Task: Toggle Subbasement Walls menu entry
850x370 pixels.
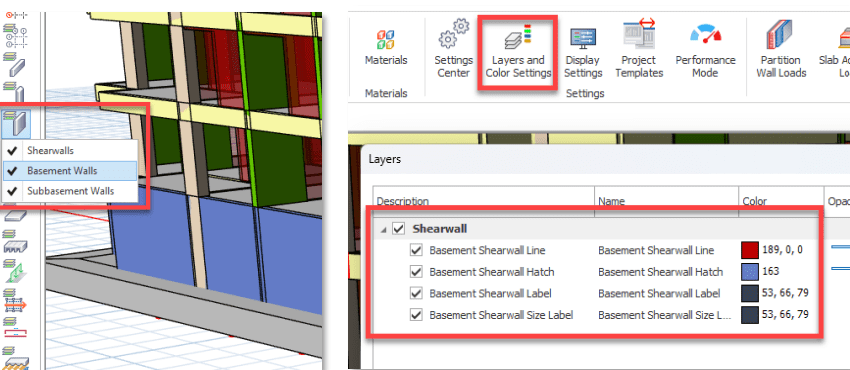Action: pyautogui.click(x=69, y=191)
